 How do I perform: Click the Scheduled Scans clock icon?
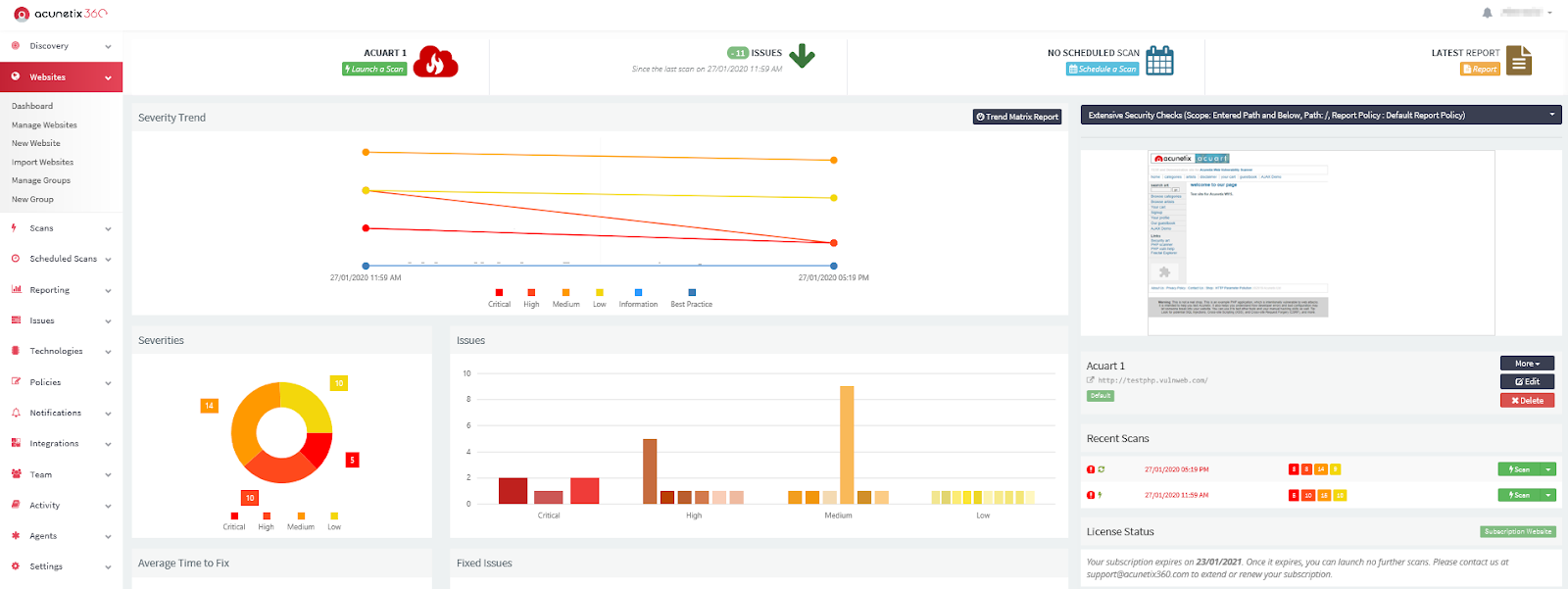pyautogui.click(x=16, y=259)
